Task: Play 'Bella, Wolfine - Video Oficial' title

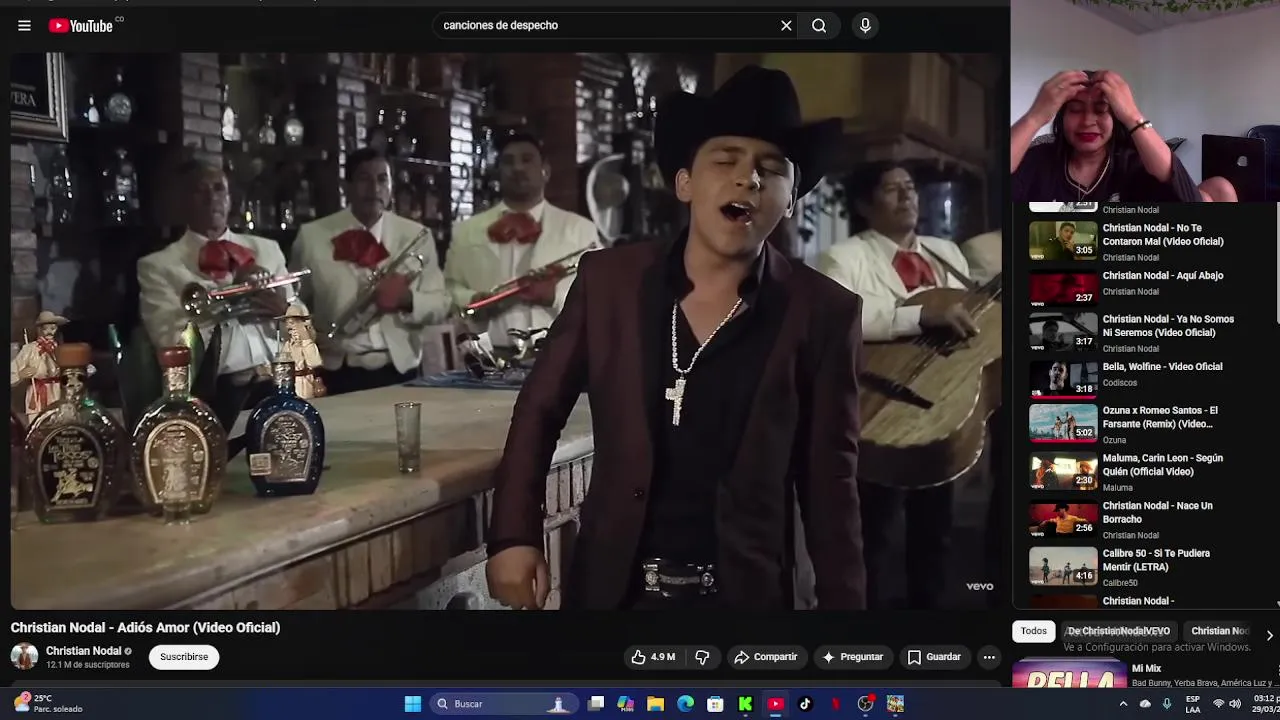Action: (1162, 367)
